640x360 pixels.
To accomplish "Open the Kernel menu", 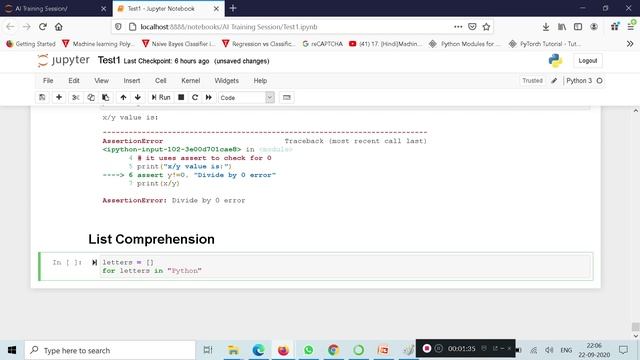I will (191, 81).
